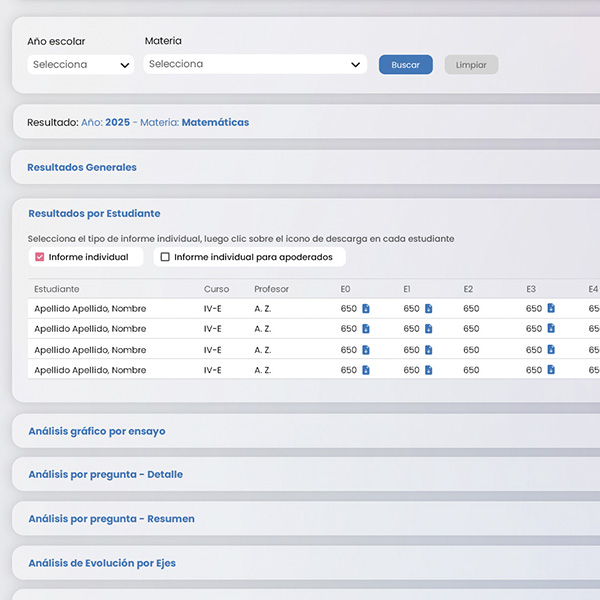
Task: Download E0 report for first student row
Action: pyautogui.click(x=366, y=309)
